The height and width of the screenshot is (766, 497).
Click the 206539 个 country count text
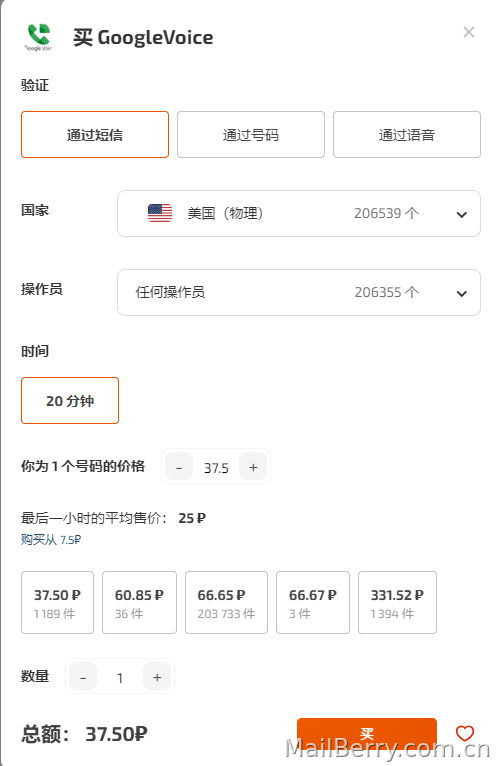[x=386, y=213]
